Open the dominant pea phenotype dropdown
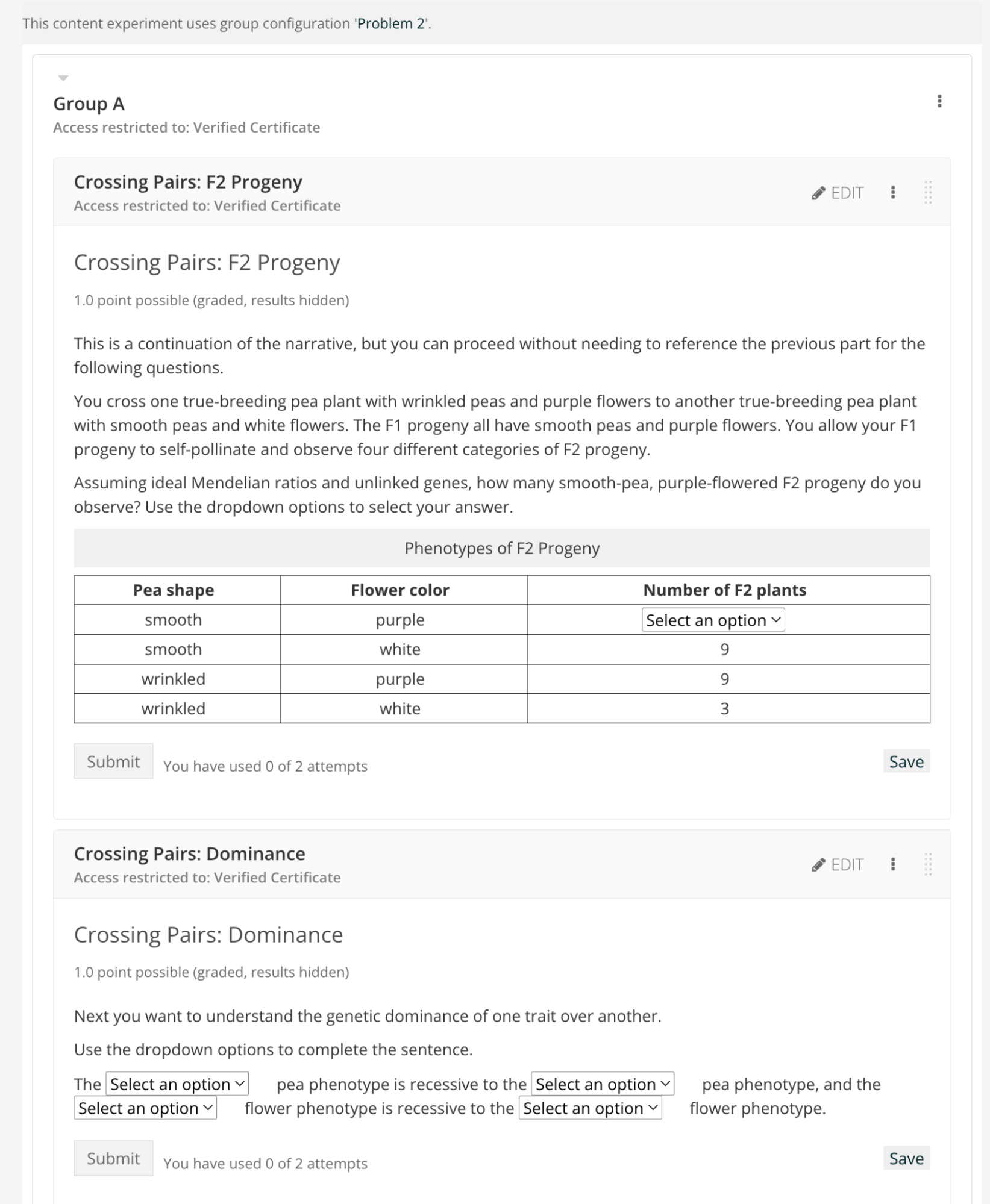The width and height of the screenshot is (990, 1204). [x=603, y=1084]
